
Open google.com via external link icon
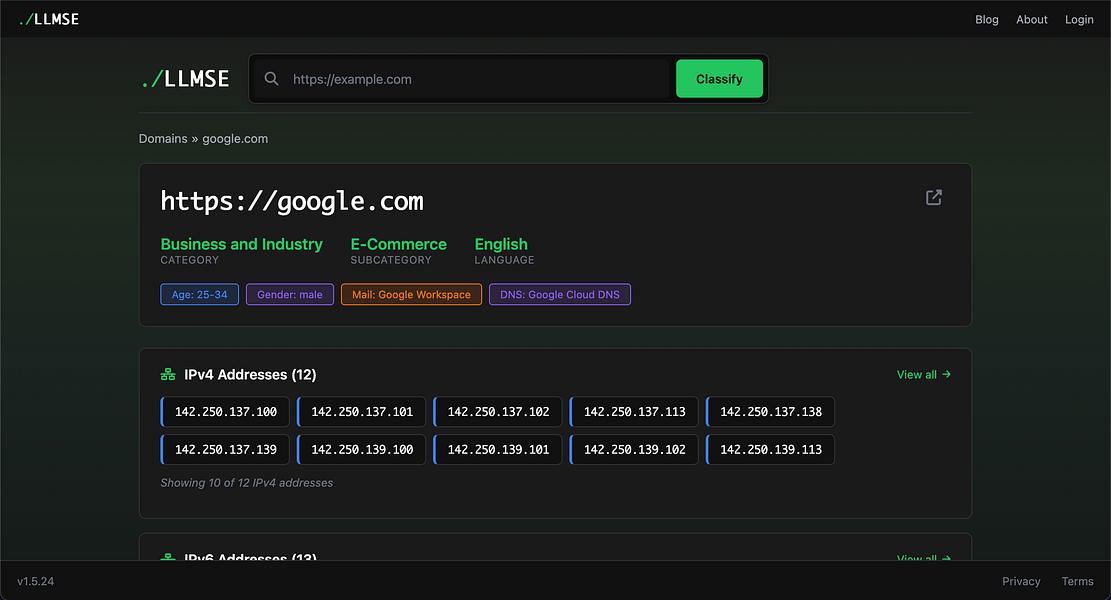[933, 198]
